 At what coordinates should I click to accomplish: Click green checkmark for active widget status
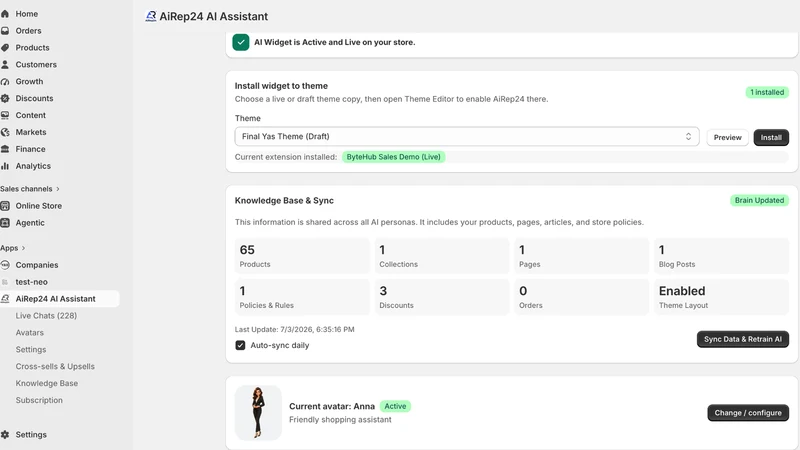[241, 42]
